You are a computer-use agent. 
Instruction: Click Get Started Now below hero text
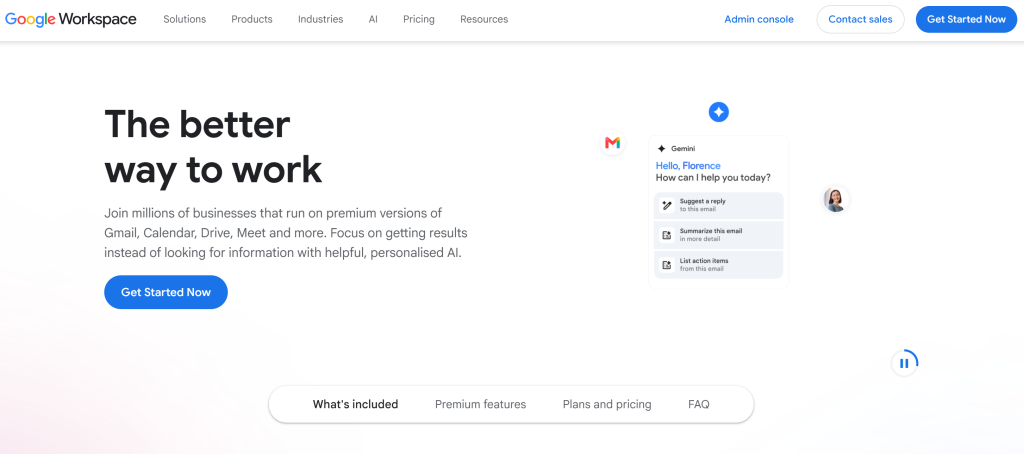point(166,292)
